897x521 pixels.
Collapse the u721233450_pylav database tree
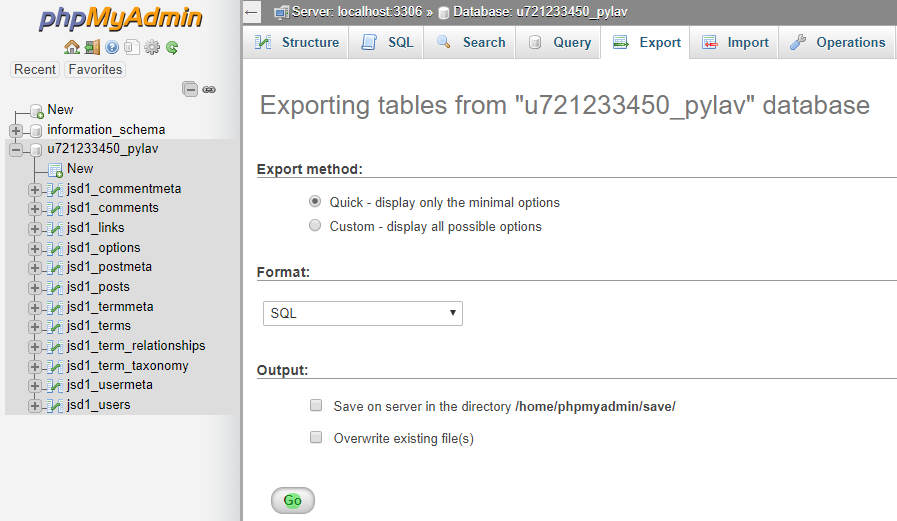point(15,149)
